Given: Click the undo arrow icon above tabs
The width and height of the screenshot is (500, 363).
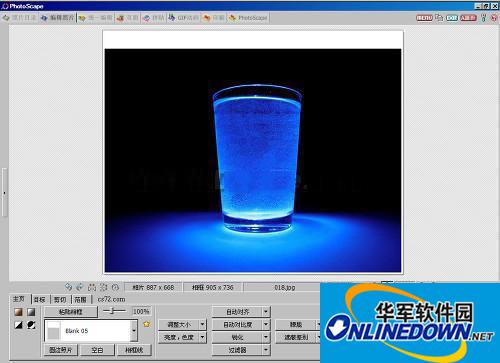Looking at the screenshot, I should point(68,287).
